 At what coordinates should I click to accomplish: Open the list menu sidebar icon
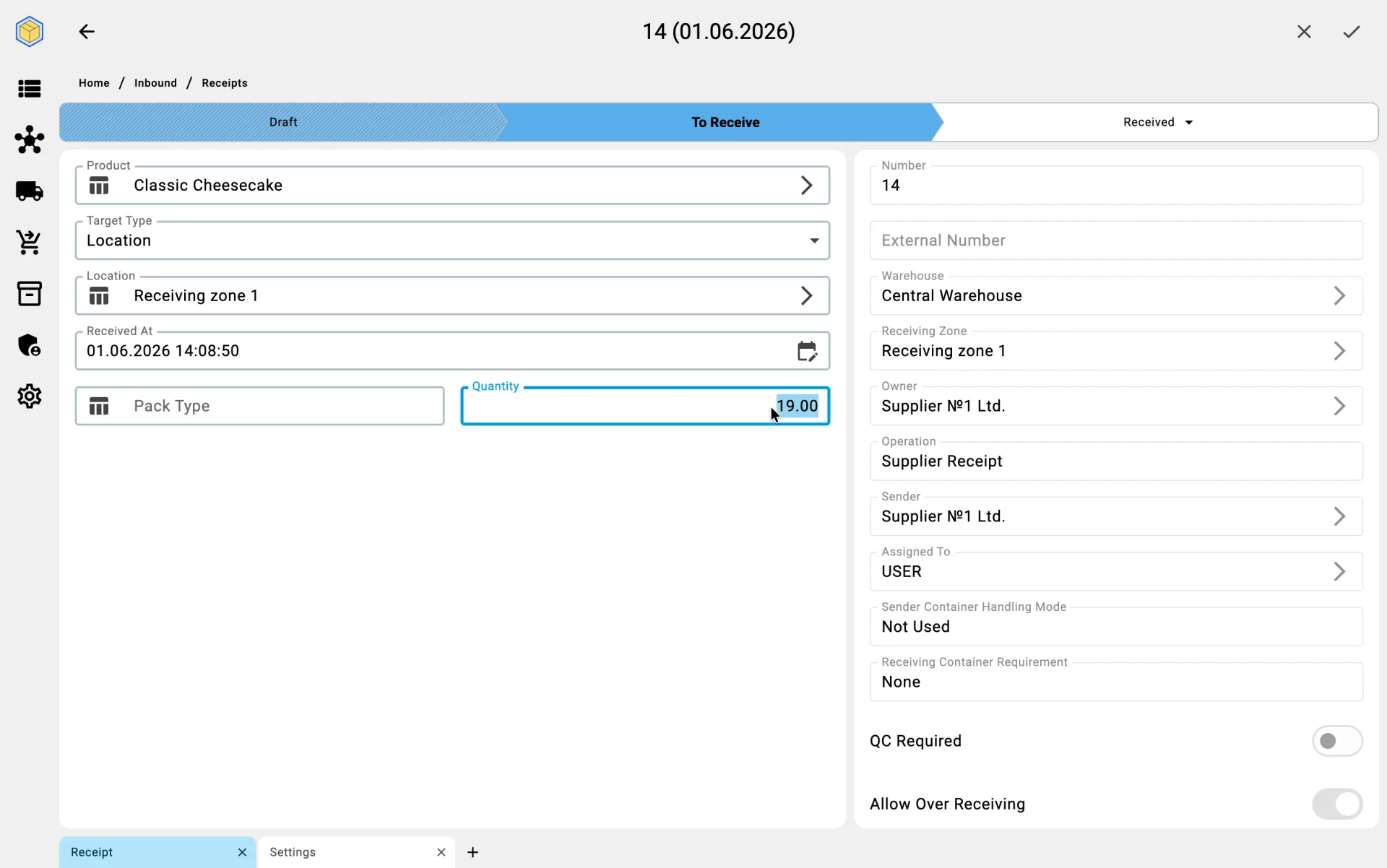[30, 89]
